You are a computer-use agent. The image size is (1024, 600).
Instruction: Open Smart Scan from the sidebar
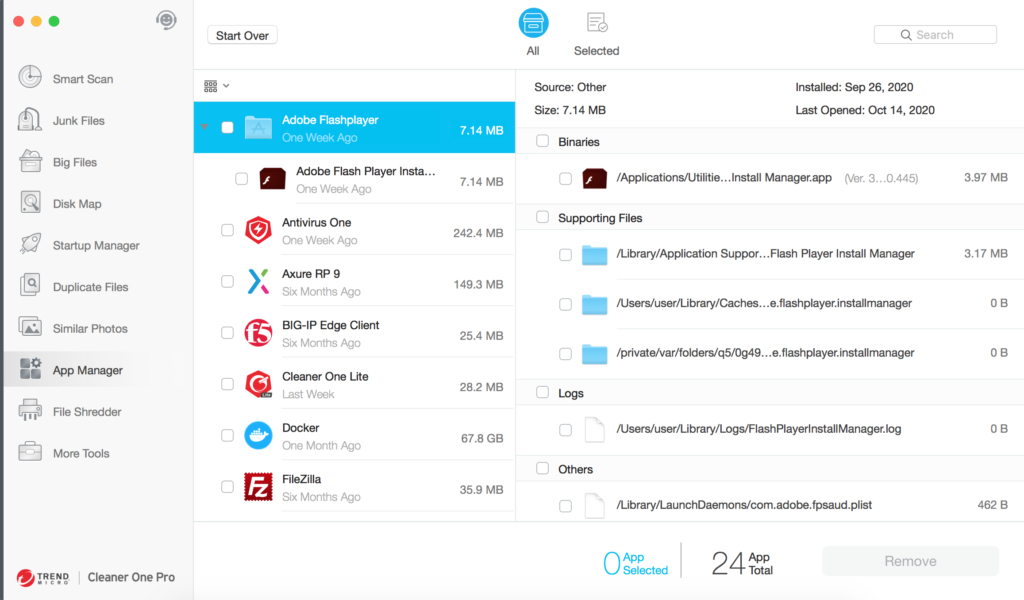click(x=82, y=79)
